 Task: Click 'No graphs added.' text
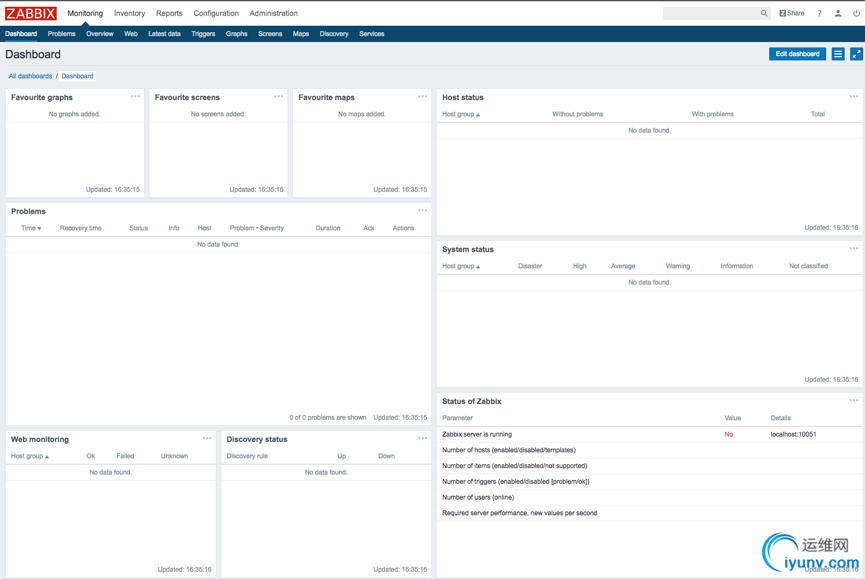[x=74, y=114]
